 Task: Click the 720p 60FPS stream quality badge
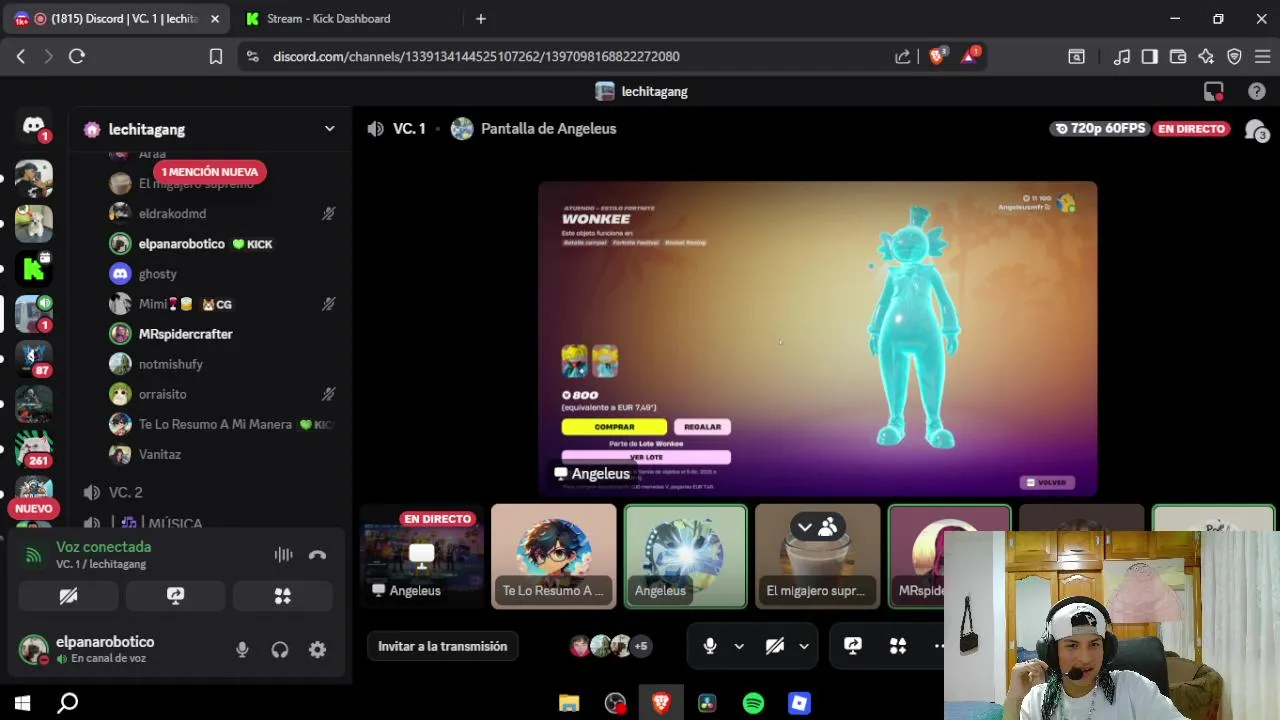(x=1100, y=129)
